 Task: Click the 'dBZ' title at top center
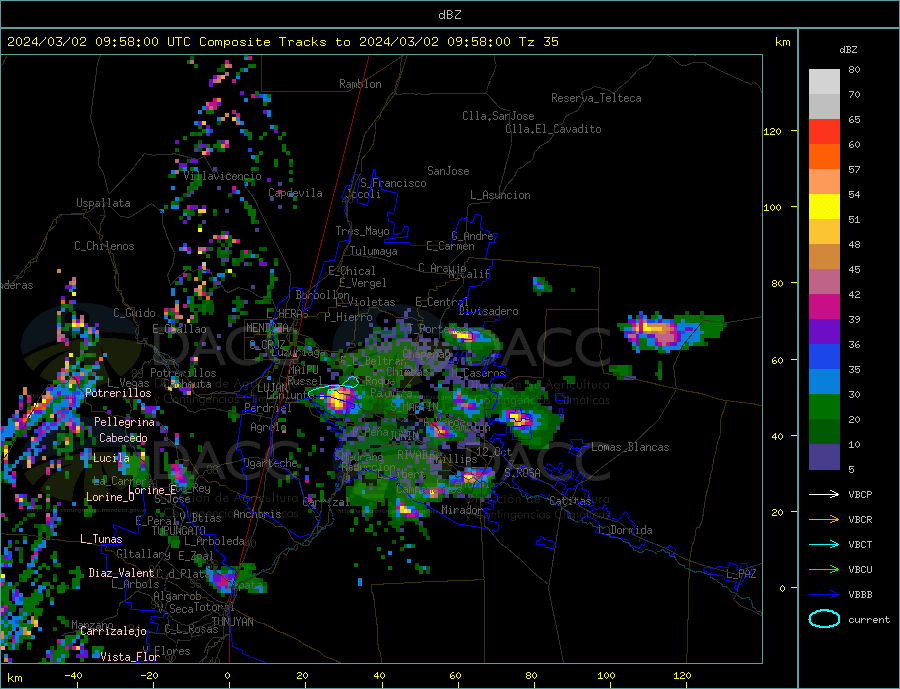click(x=449, y=15)
